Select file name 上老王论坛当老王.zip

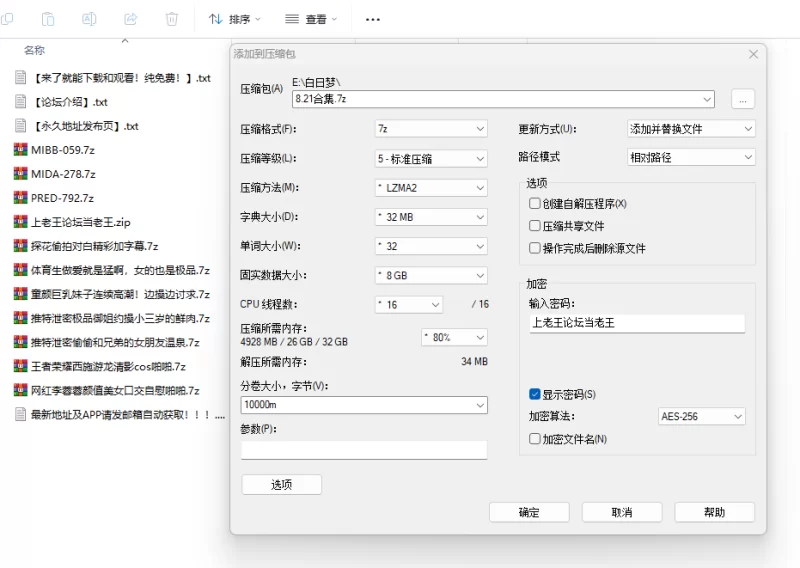click(81, 222)
